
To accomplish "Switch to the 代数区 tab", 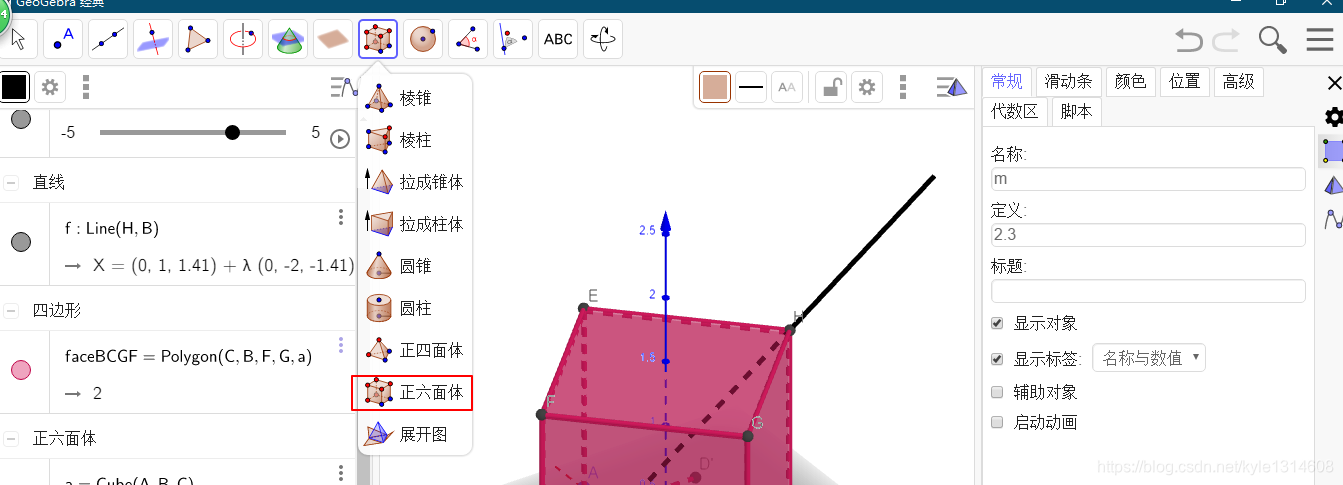I will tap(1015, 111).
